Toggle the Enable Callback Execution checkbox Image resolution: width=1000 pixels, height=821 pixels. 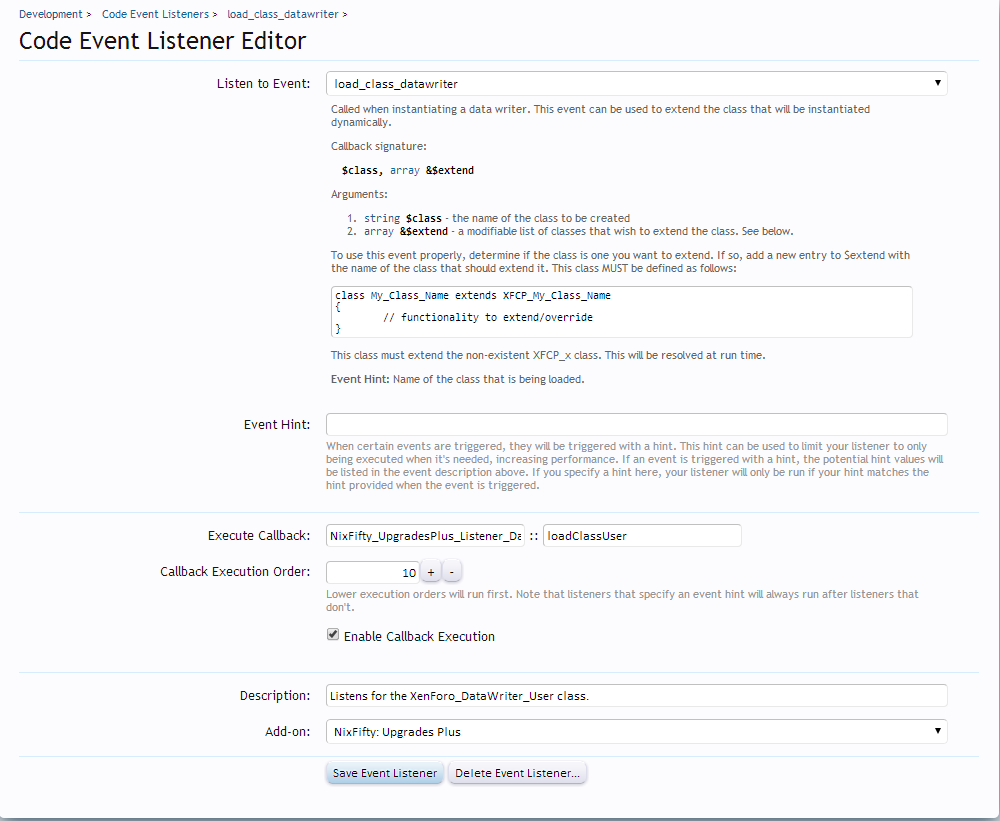(x=333, y=635)
